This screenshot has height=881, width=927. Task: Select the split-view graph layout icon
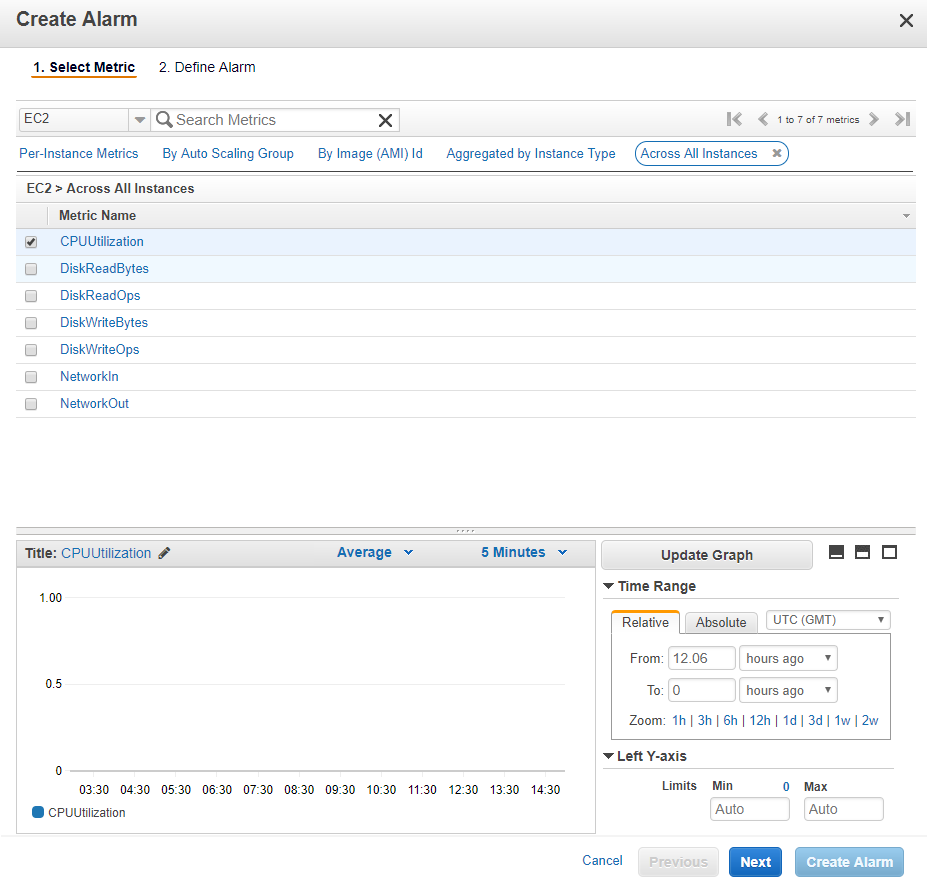tap(862, 551)
